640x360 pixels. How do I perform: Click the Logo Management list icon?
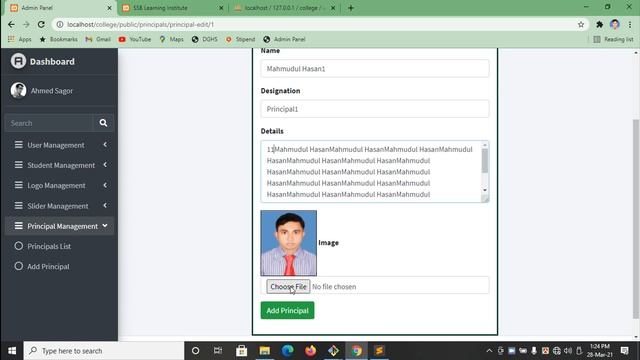[x=18, y=185]
